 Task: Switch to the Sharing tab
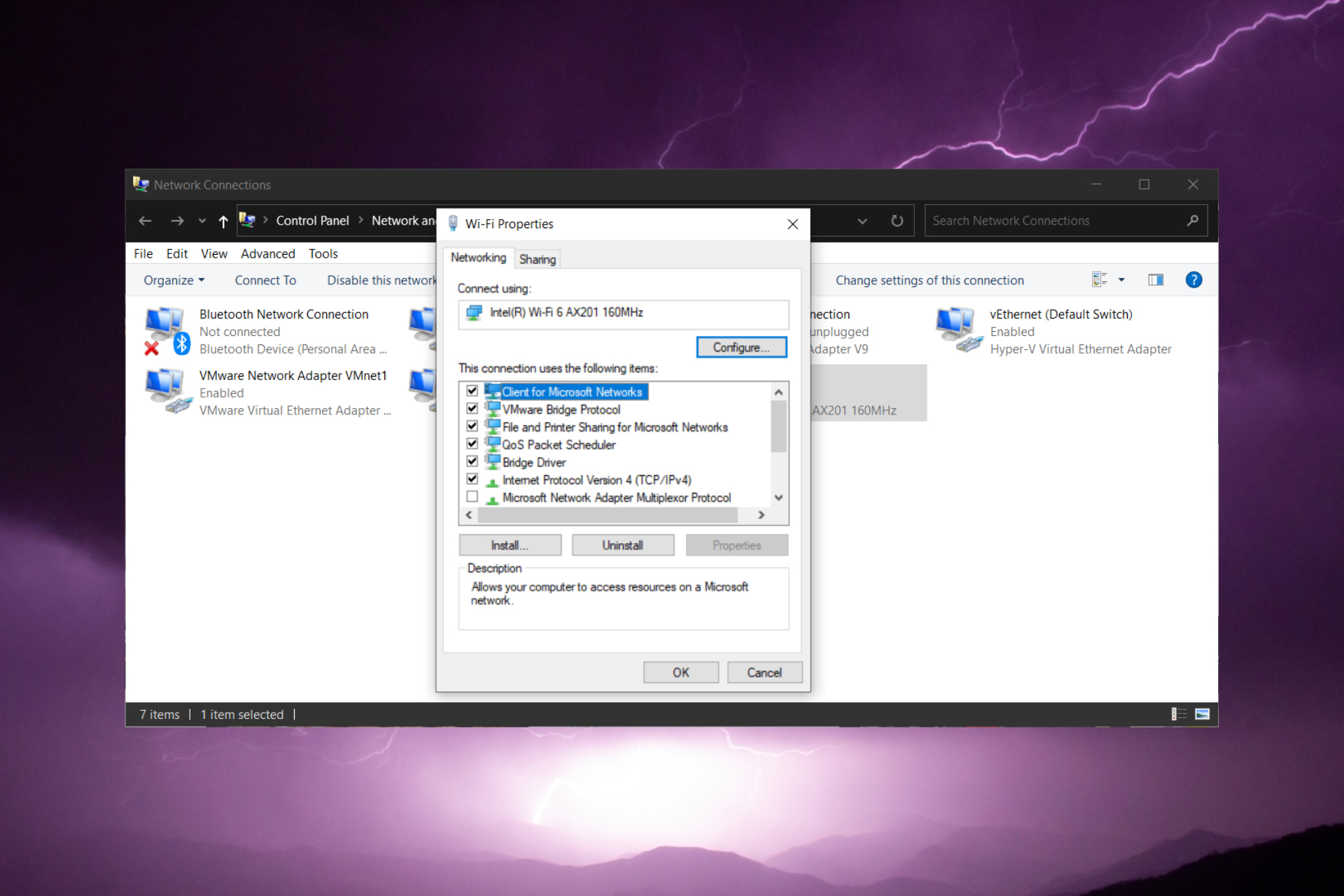[538, 259]
